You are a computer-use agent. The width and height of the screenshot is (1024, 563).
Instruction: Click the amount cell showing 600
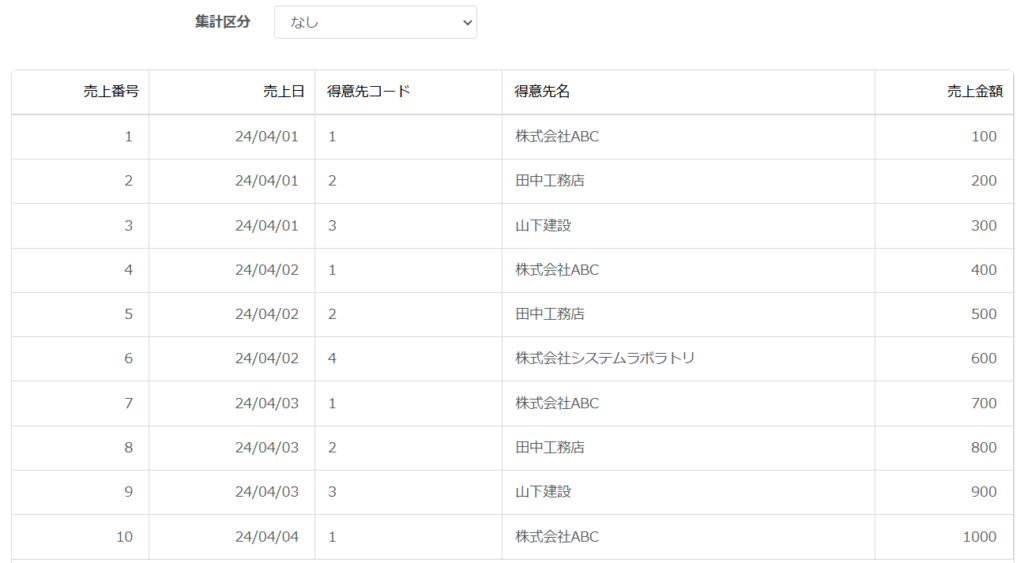944,359
